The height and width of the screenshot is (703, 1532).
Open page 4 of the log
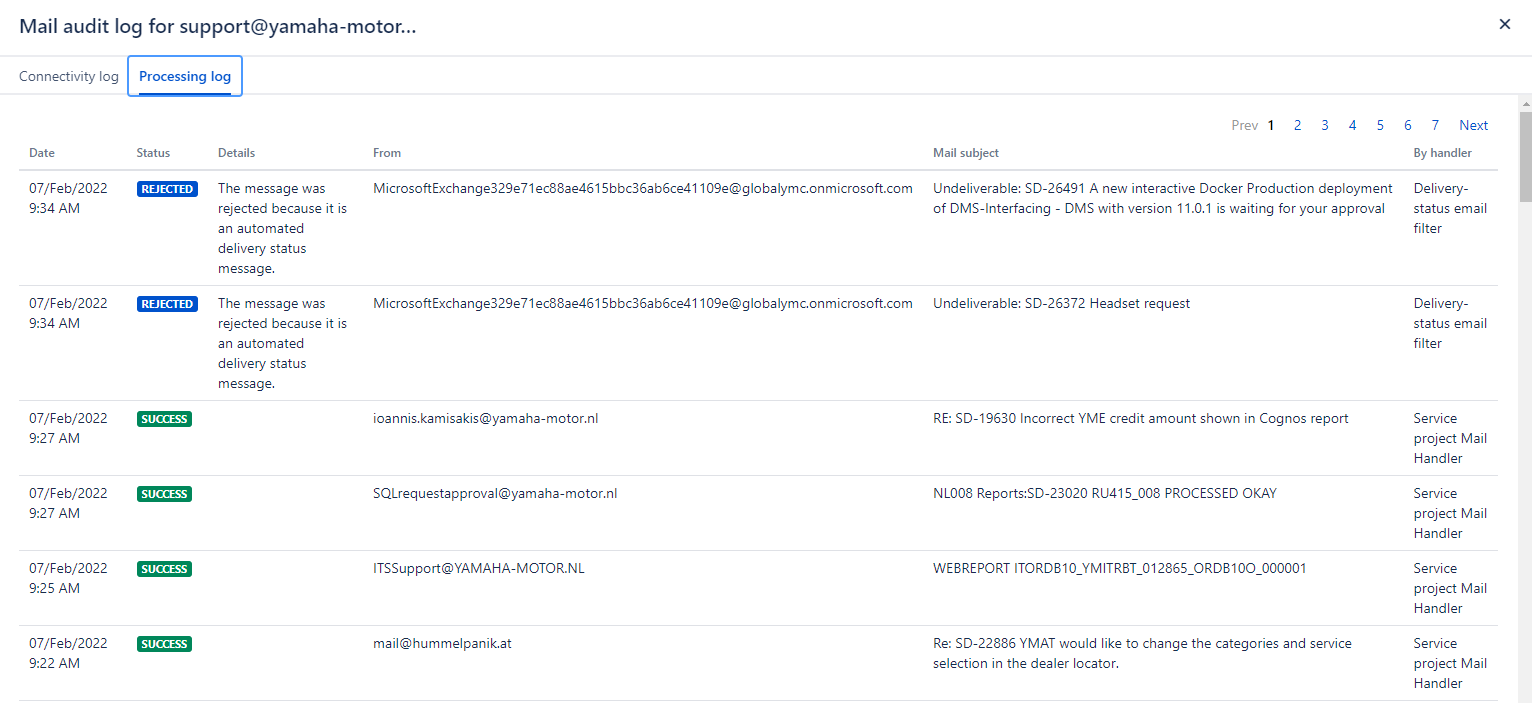point(1352,125)
